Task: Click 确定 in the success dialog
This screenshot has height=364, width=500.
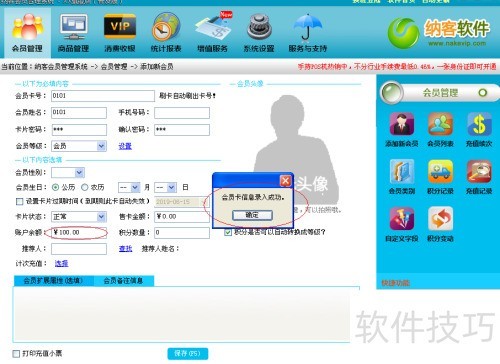Action: 252,215
